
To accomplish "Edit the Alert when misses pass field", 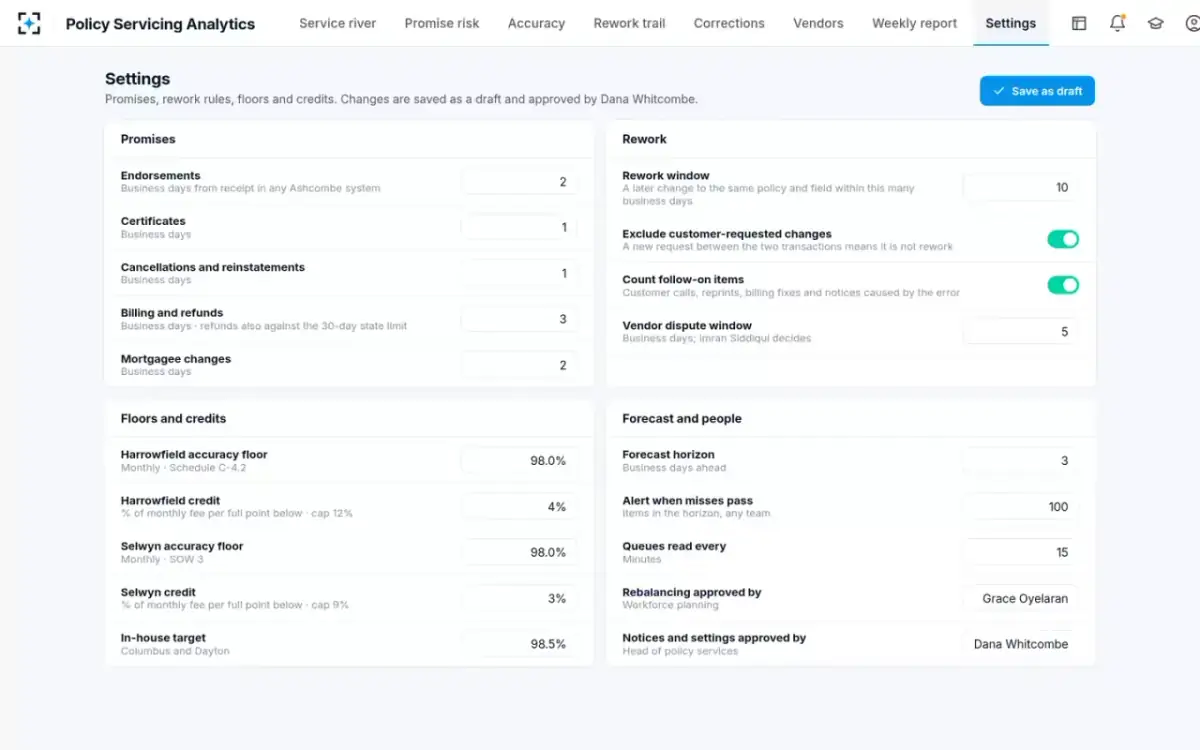I will [x=1021, y=507].
